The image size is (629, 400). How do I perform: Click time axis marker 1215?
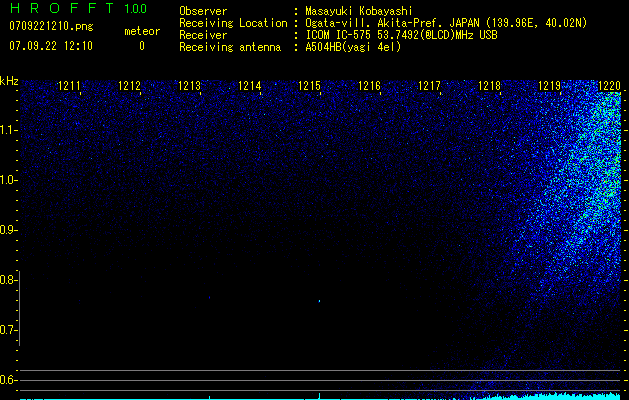[x=309, y=86]
